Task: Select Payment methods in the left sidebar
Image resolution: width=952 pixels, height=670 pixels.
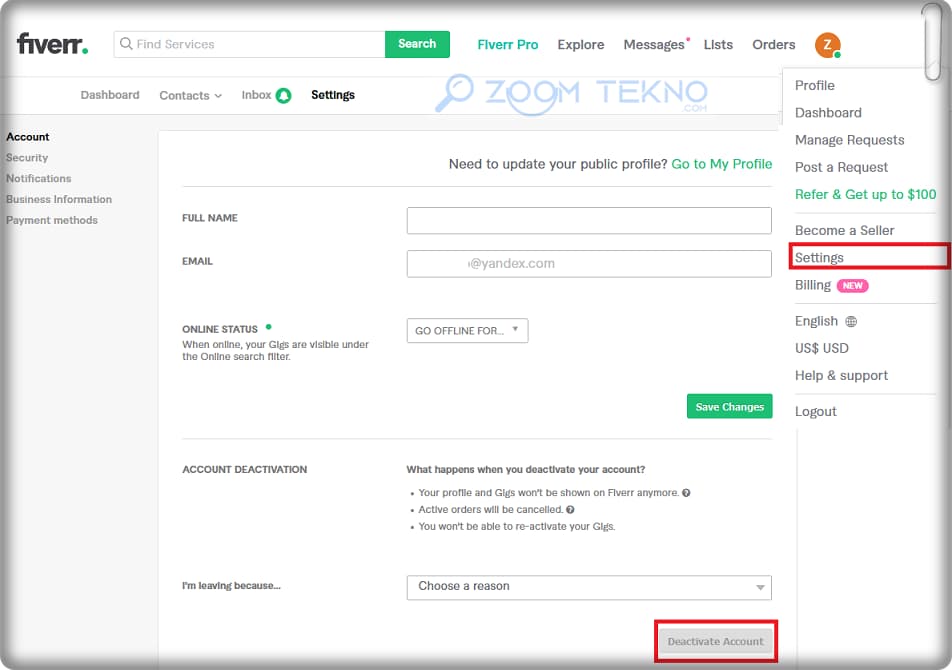Action: (x=52, y=220)
